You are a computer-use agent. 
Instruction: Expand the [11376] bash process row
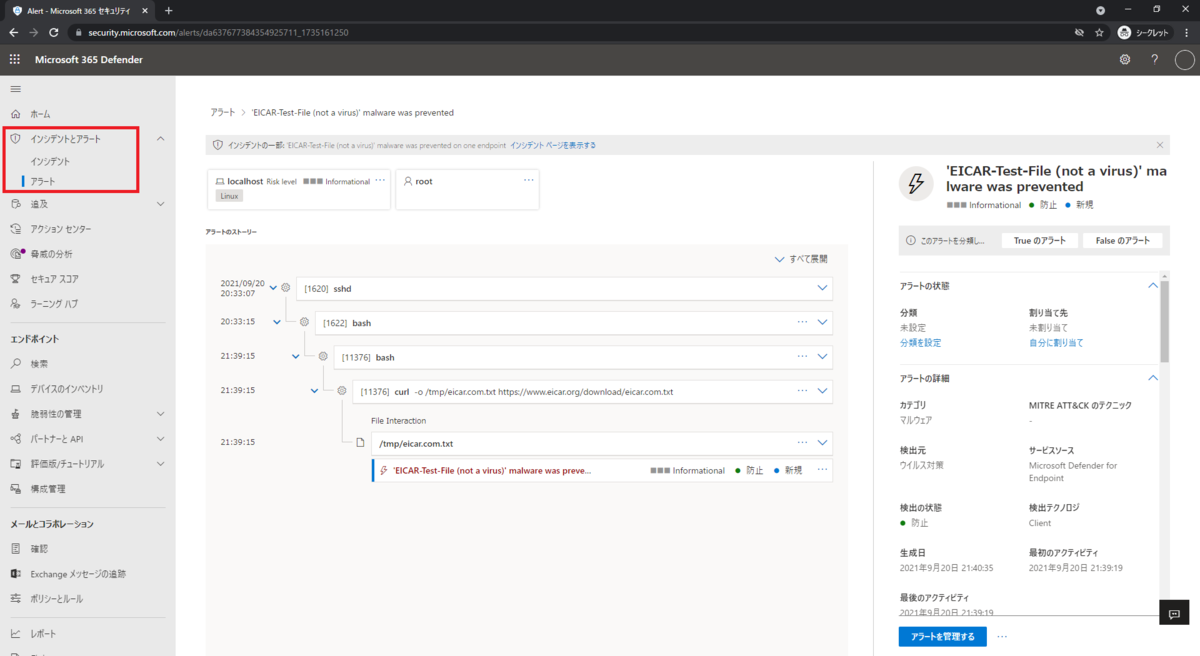pos(822,356)
